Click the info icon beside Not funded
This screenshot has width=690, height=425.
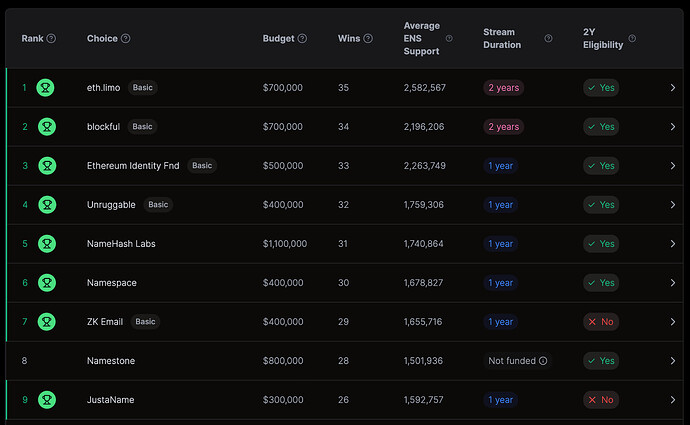click(543, 361)
